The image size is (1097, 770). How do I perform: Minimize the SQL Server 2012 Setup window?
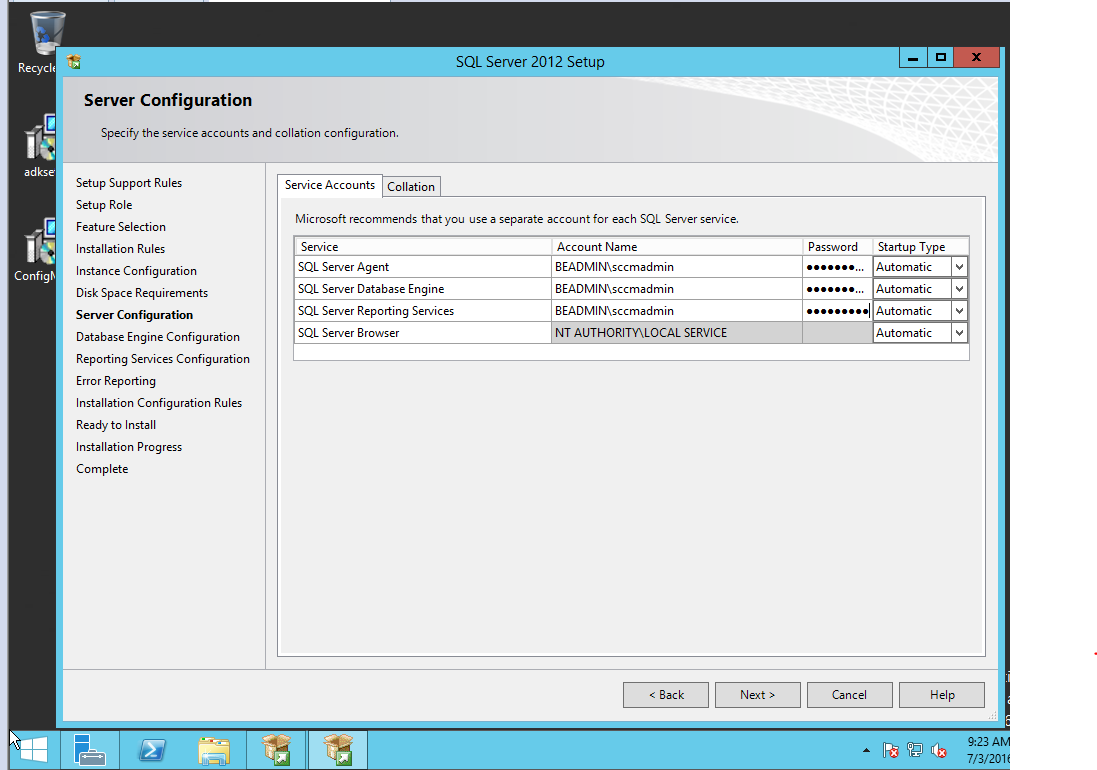click(913, 57)
